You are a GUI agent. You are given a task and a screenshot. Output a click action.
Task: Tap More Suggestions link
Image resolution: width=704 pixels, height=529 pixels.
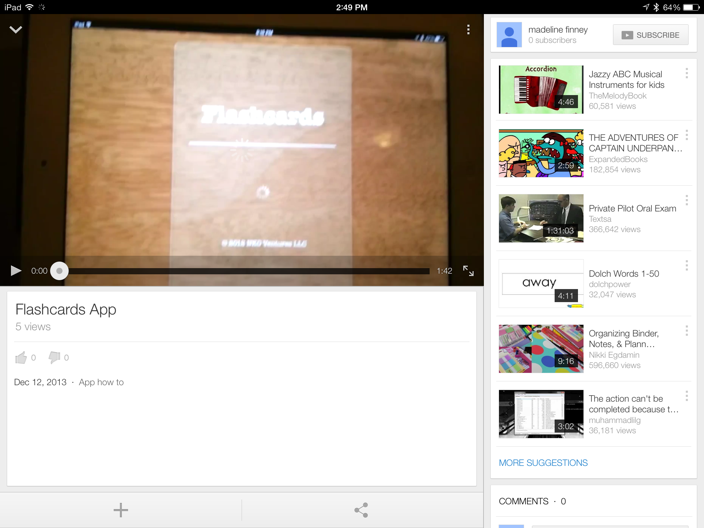pyautogui.click(x=543, y=463)
